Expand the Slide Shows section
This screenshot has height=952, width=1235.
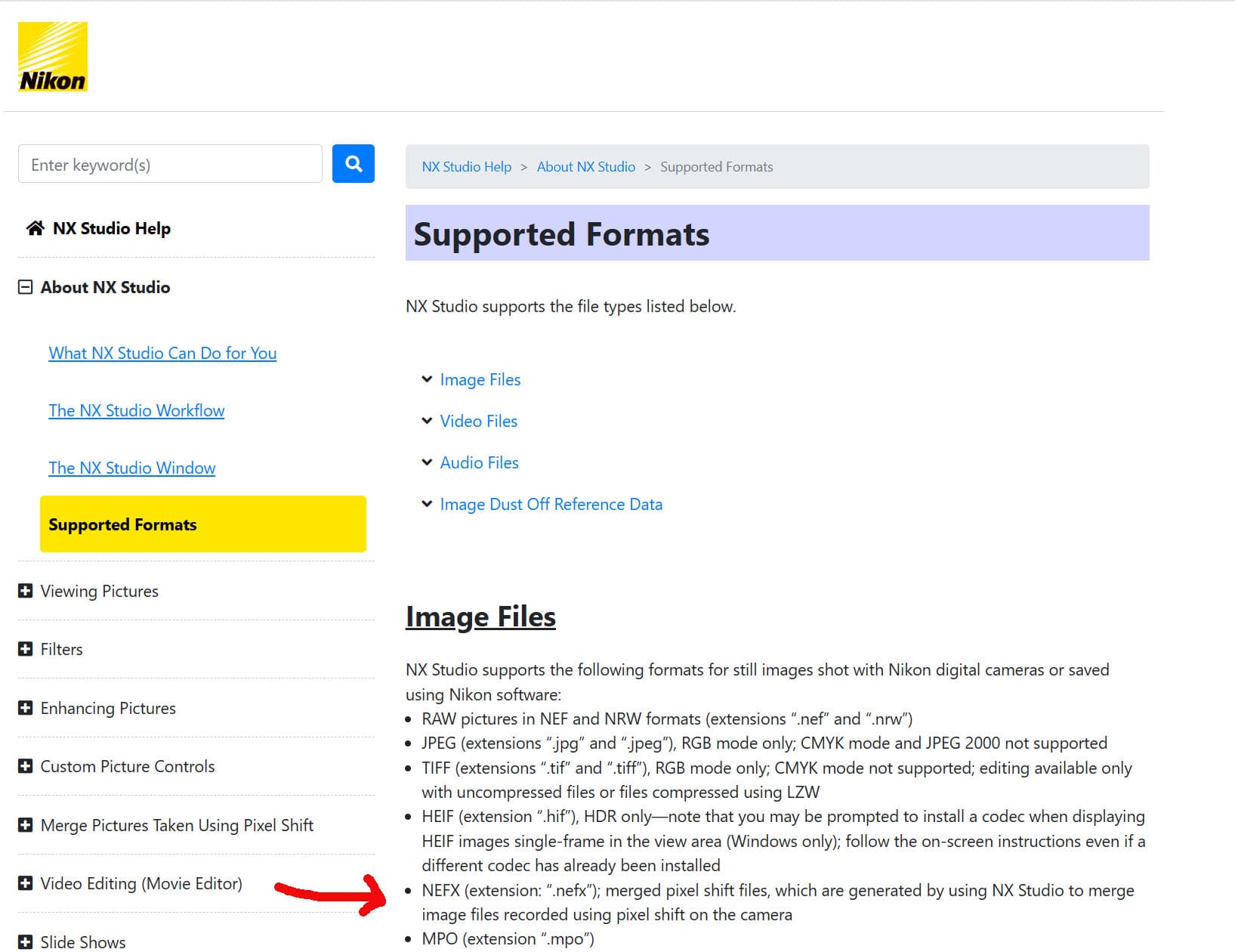pyautogui.click(x=25, y=941)
